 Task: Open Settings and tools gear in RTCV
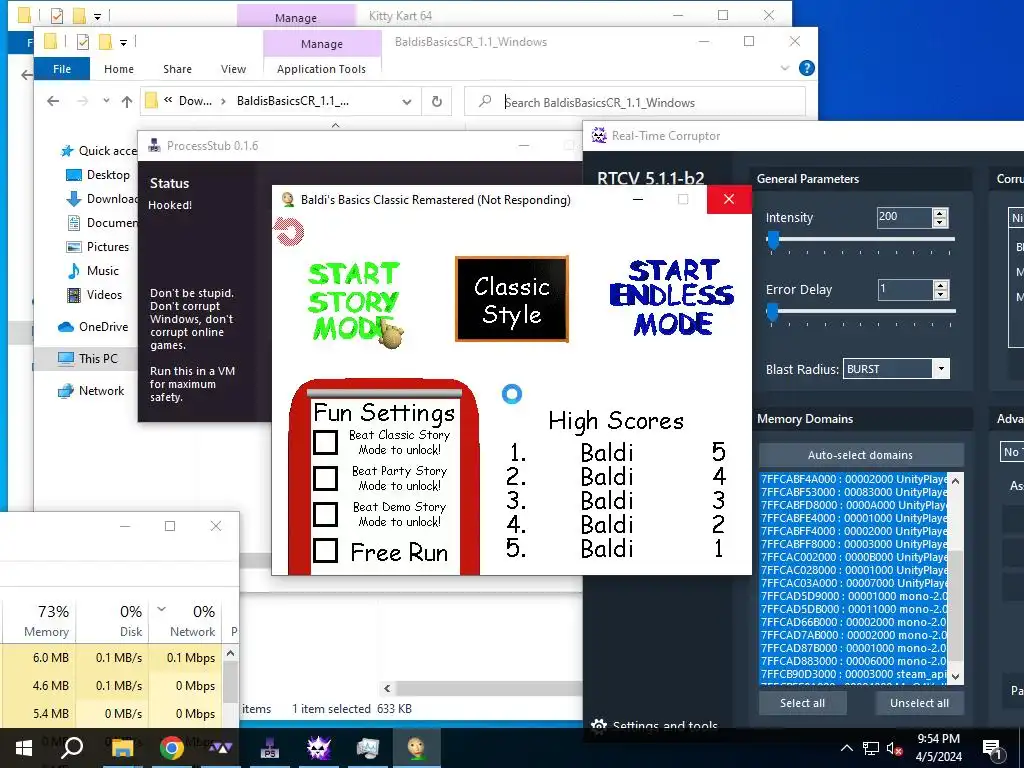[x=598, y=725]
